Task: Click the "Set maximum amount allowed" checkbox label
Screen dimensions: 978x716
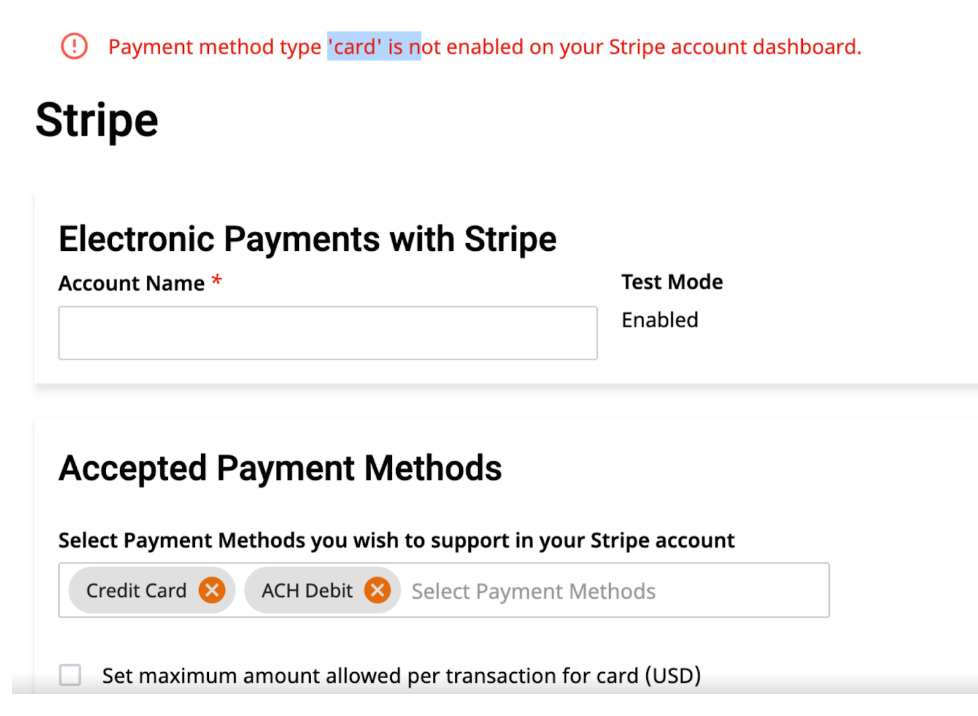Action: [401, 676]
